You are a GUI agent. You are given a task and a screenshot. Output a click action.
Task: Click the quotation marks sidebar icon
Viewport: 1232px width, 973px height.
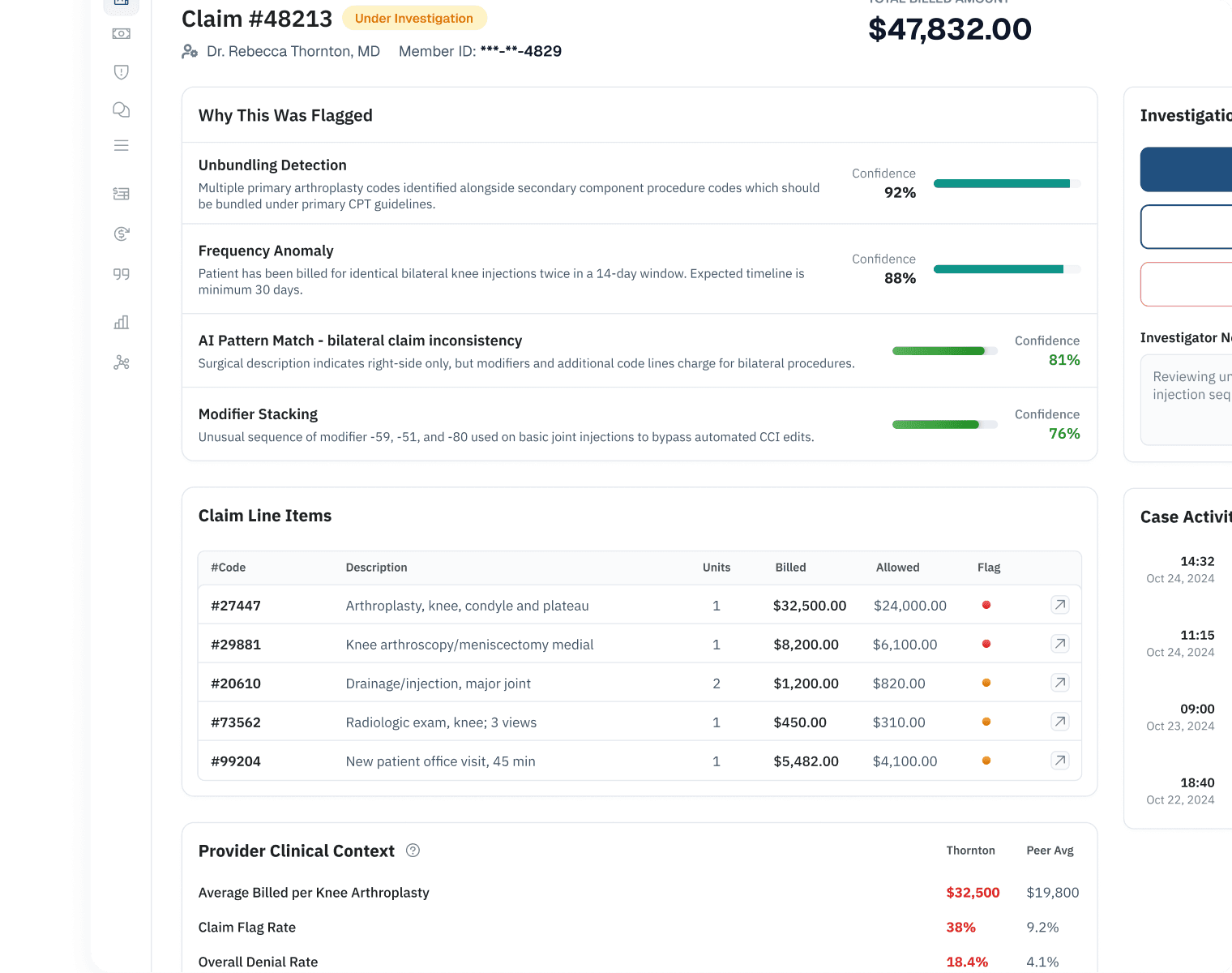point(122,274)
